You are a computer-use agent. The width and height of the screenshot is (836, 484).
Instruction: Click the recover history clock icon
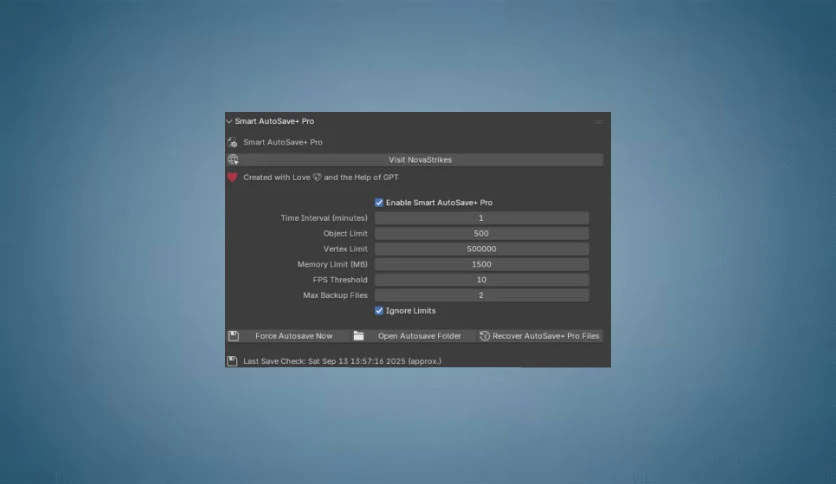click(x=485, y=336)
